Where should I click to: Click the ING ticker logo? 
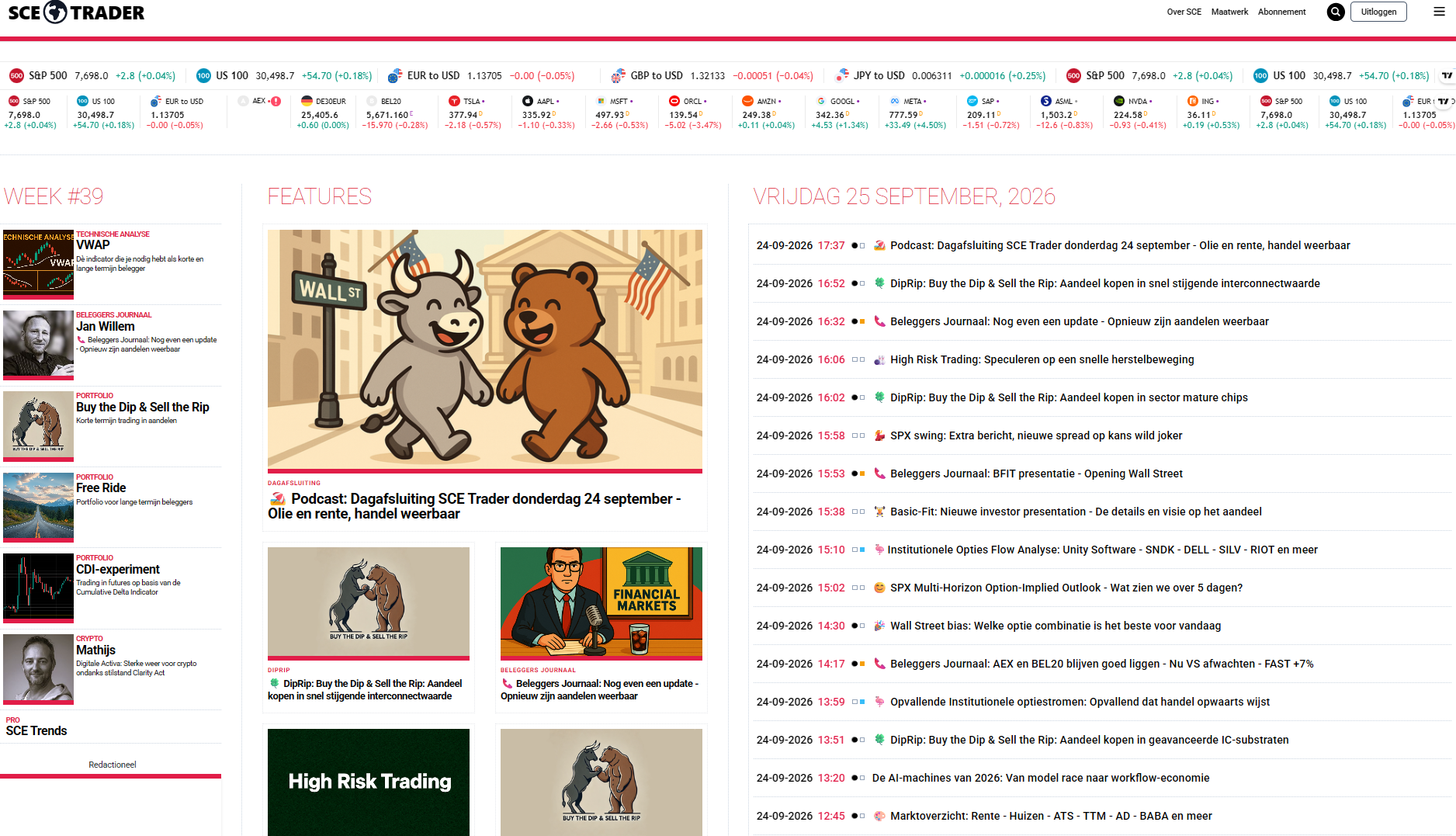point(1193,101)
